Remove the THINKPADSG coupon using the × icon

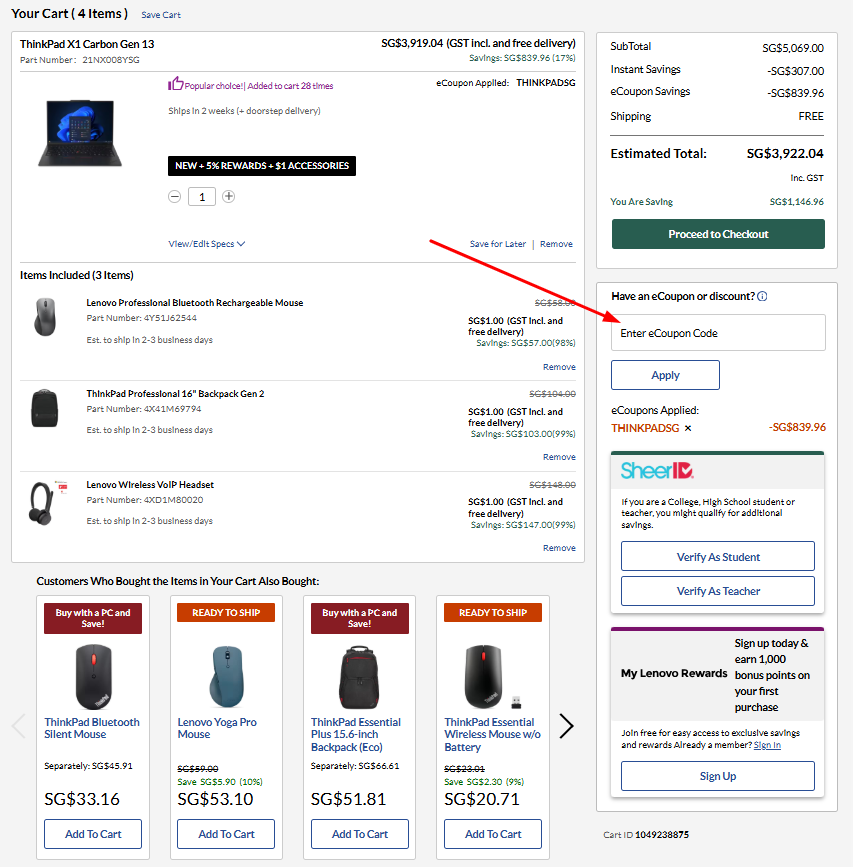687,428
